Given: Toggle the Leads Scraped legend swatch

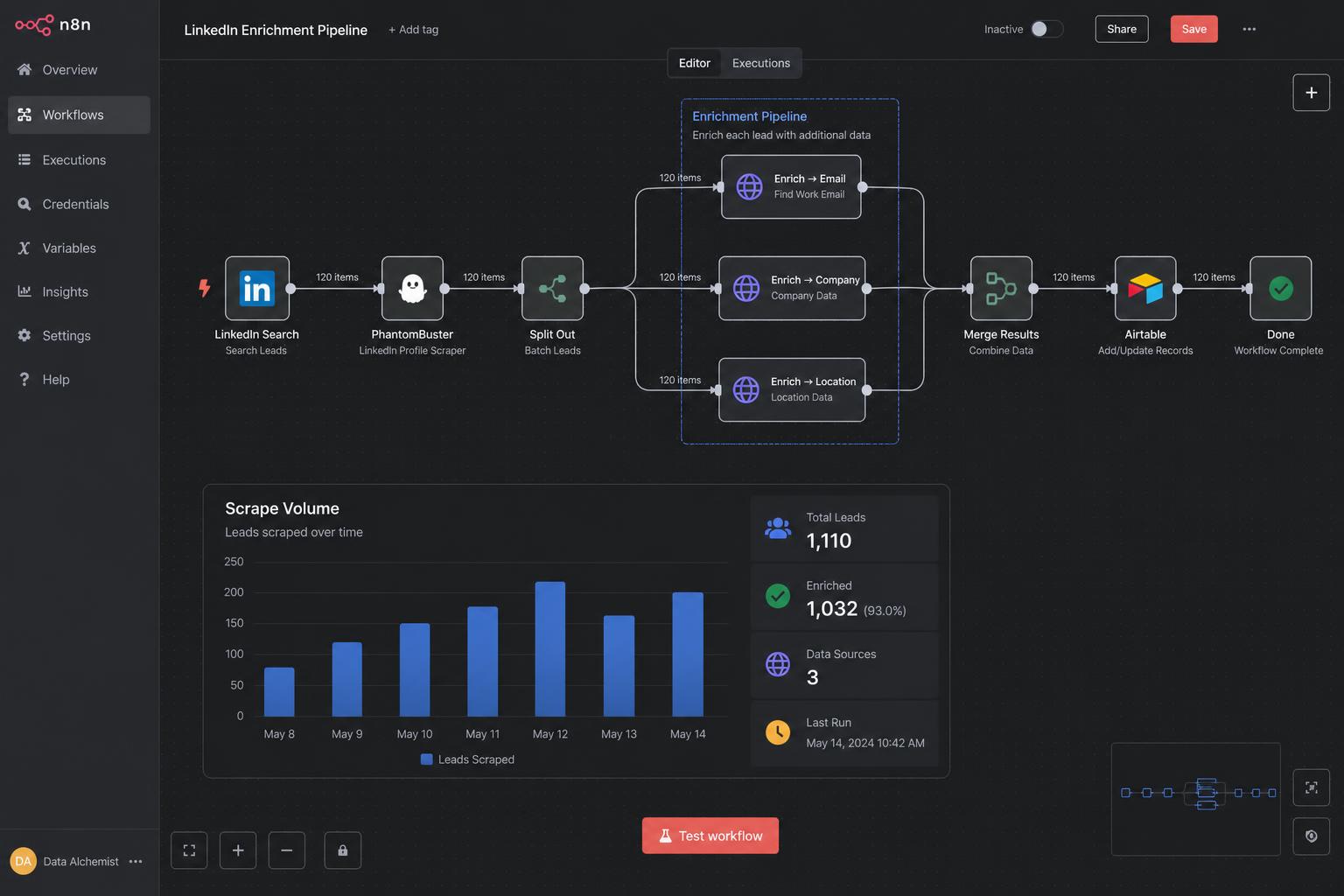Looking at the screenshot, I should tap(427, 759).
